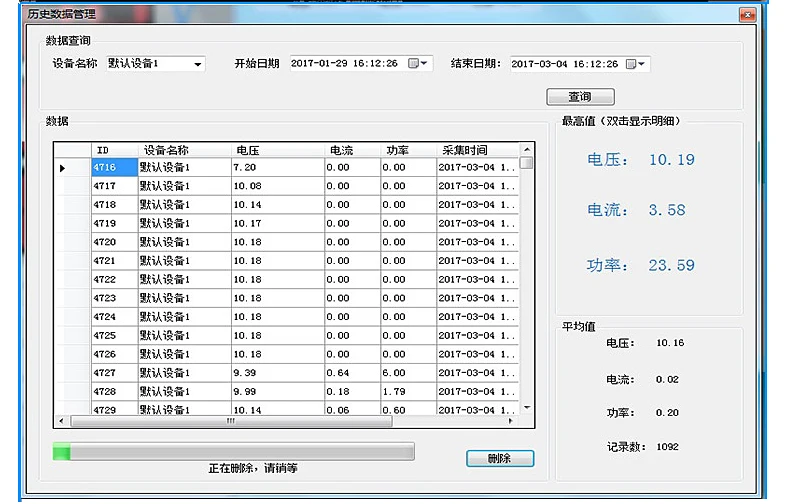Click the table's scroll down arrow

[x=526, y=407]
